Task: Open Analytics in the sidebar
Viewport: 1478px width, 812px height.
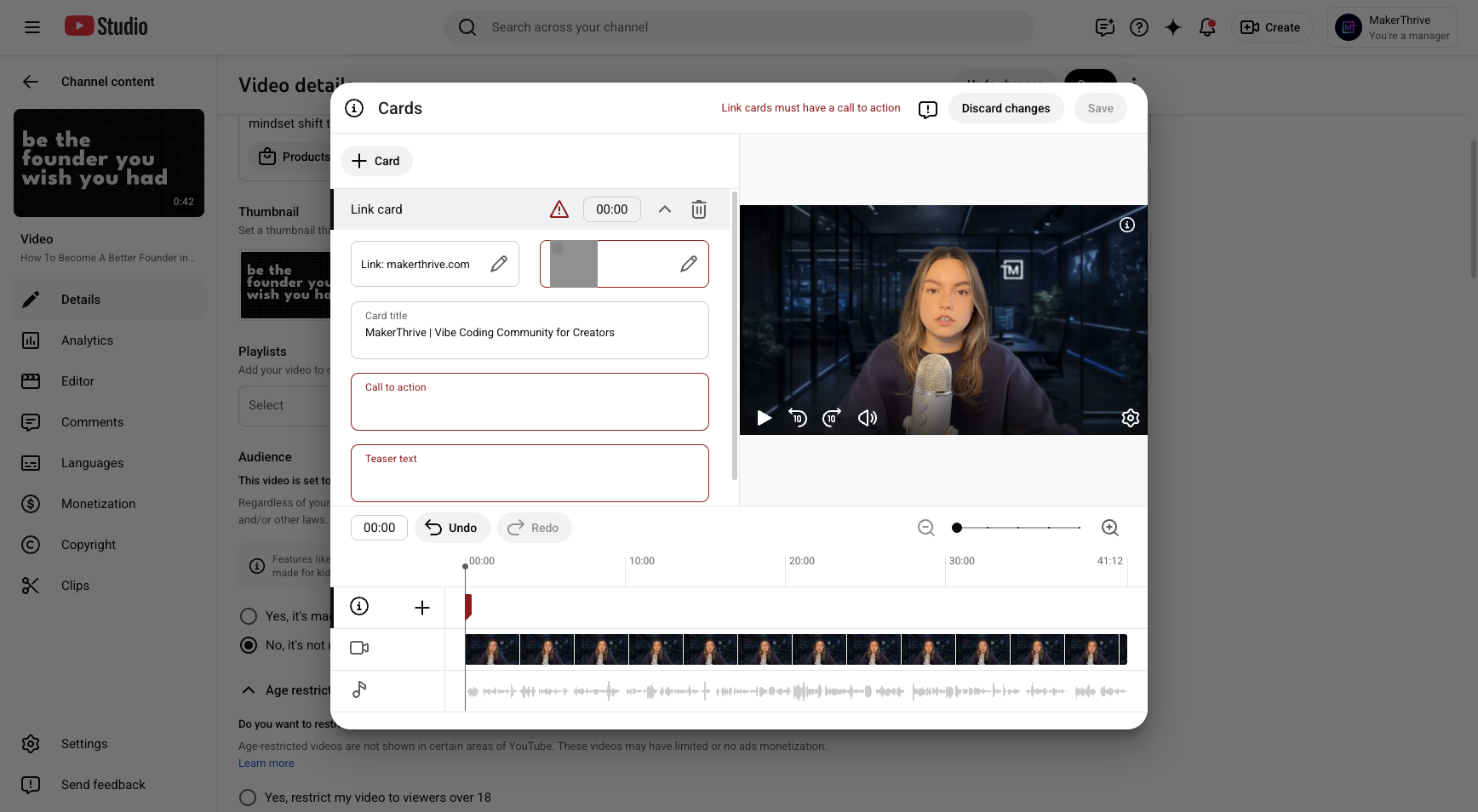Action: pos(87,340)
